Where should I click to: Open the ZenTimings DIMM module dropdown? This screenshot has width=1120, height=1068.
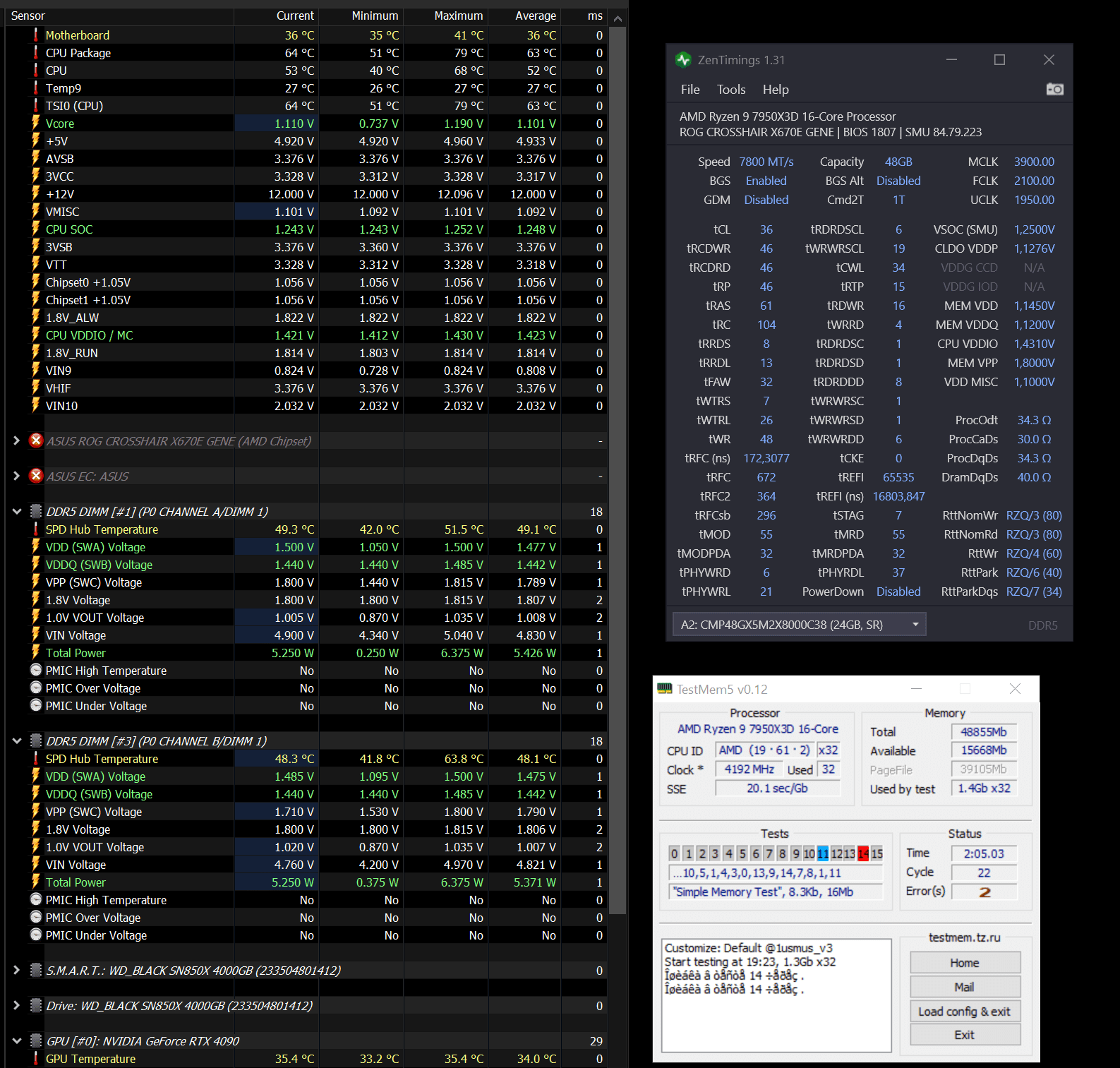click(799, 624)
